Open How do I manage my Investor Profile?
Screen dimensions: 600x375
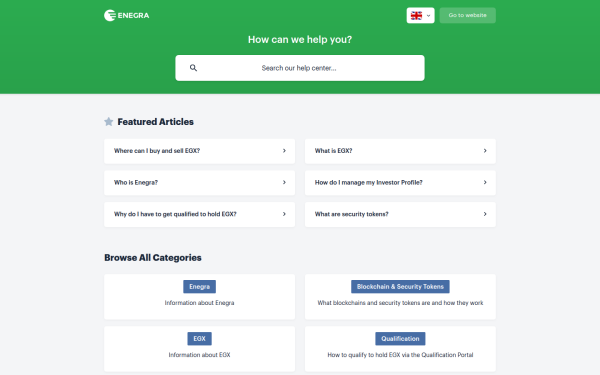click(400, 183)
